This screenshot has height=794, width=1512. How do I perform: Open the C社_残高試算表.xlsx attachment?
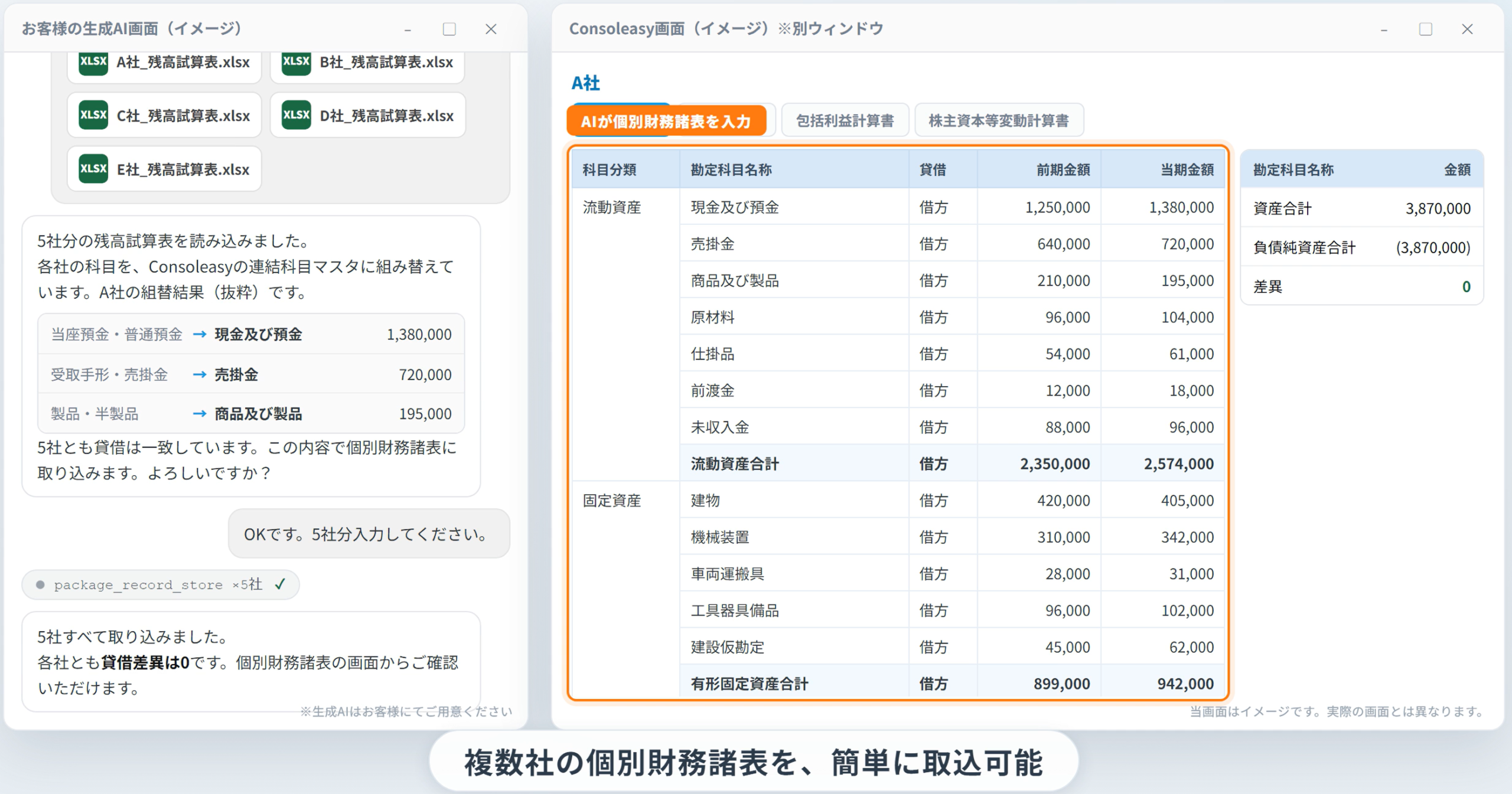(164, 115)
